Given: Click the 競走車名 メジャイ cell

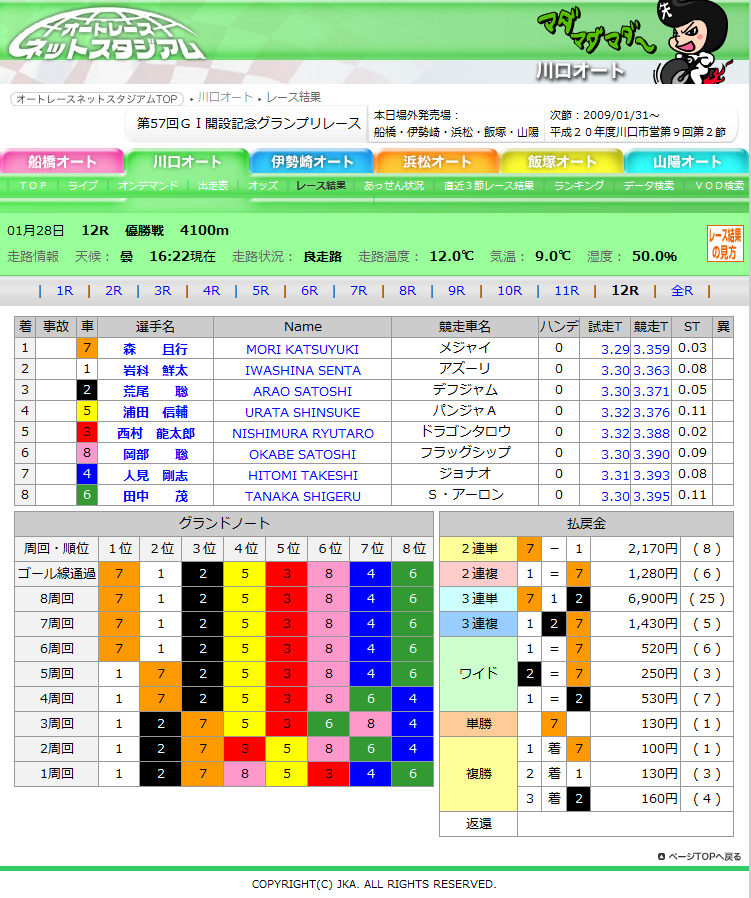Looking at the screenshot, I should tap(465, 348).
